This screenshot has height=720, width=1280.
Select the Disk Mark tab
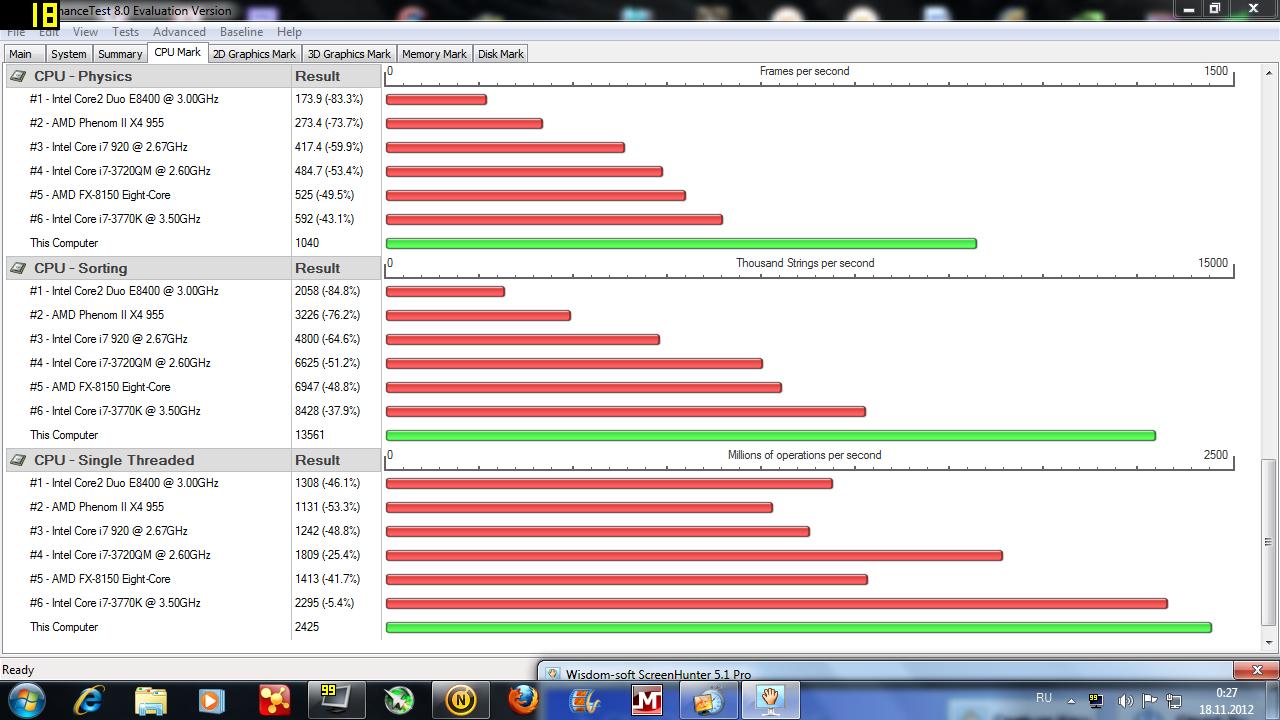pyautogui.click(x=500, y=54)
